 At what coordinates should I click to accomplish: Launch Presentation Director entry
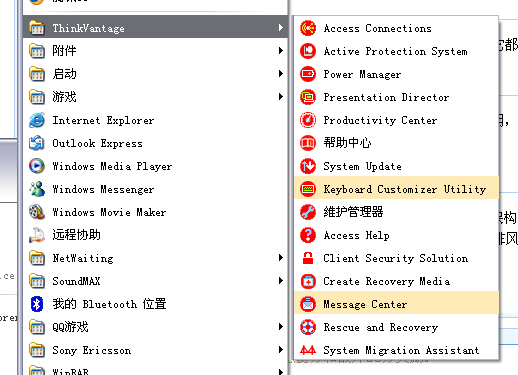[x=396, y=97]
